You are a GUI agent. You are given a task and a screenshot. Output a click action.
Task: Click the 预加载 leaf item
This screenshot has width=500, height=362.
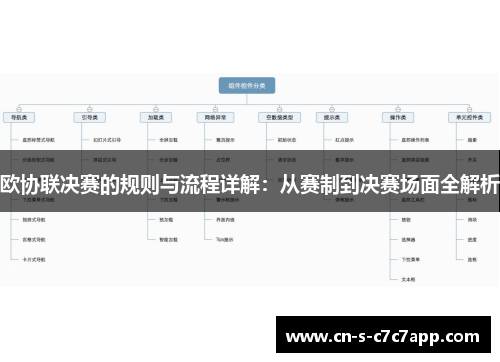point(166,220)
